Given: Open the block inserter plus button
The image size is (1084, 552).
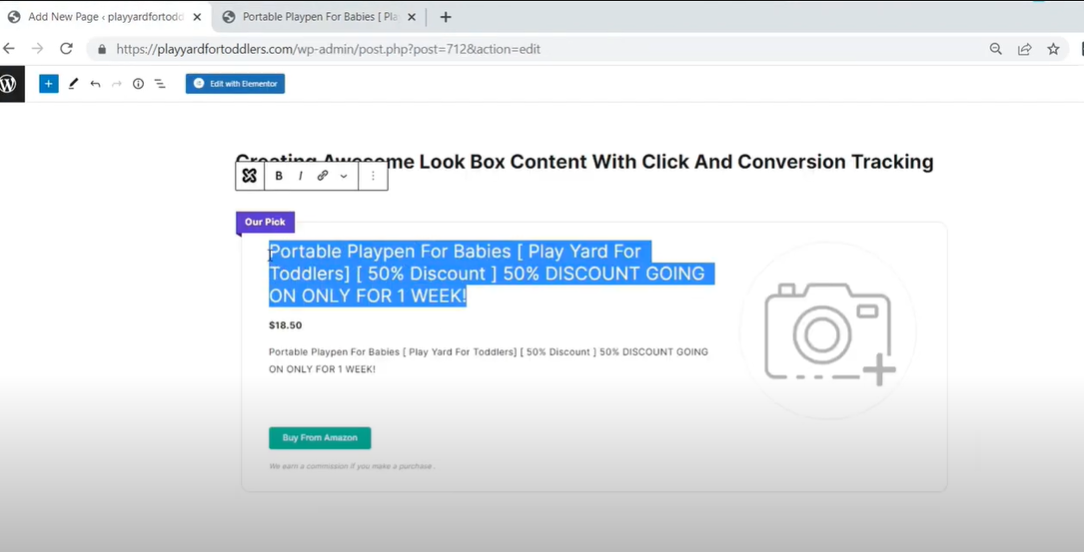Looking at the screenshot, I should point(48,84).
